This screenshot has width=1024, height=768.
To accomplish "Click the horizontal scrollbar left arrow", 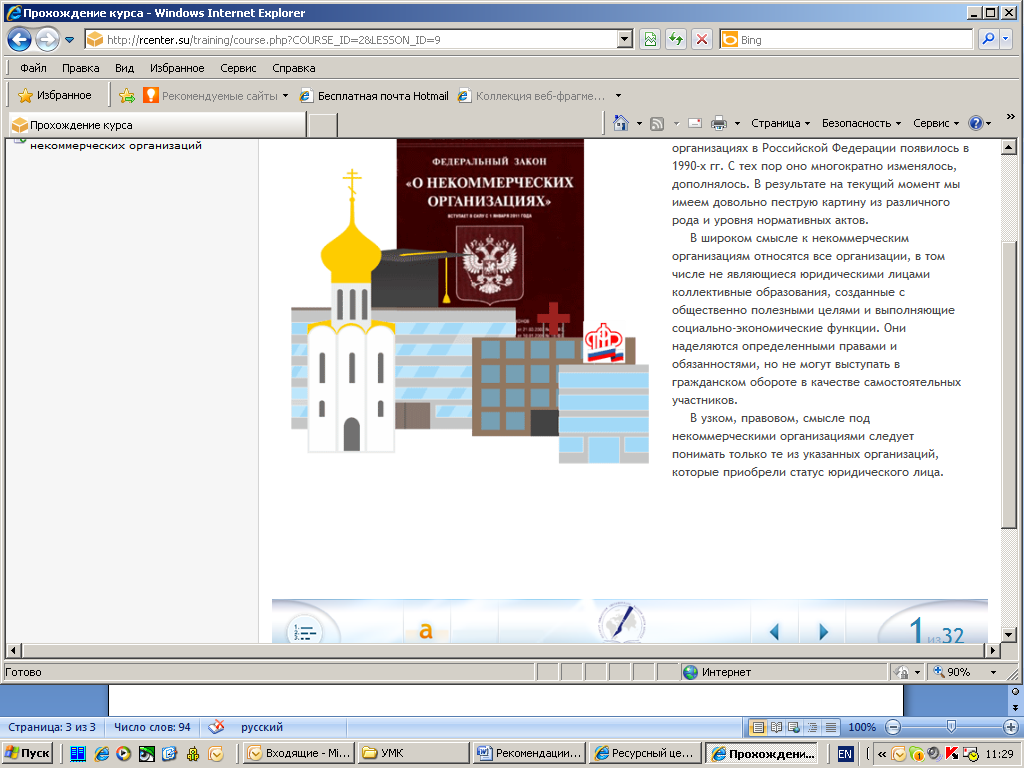I will 13,650.
